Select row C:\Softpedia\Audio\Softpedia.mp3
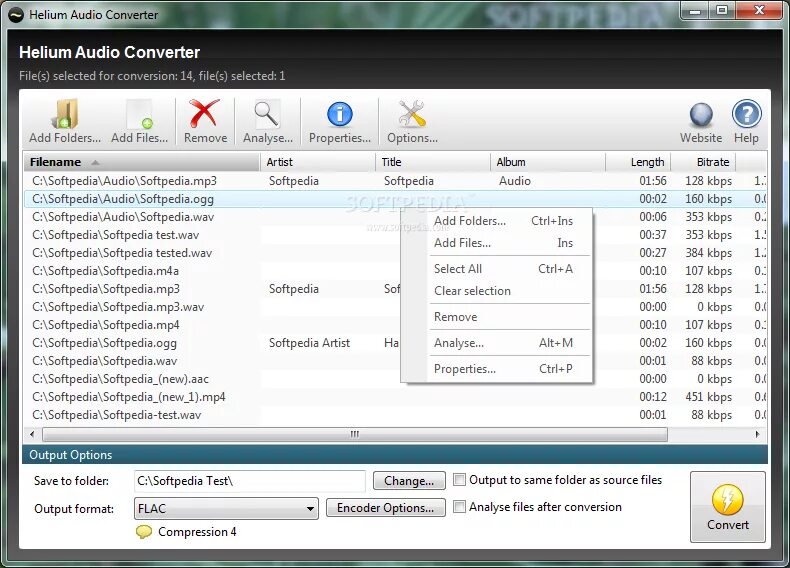 pos(395,181)
